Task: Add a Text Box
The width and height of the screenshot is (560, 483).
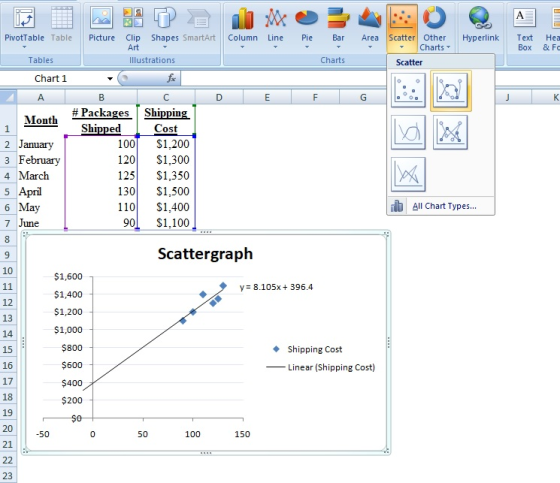Action: 524,28
